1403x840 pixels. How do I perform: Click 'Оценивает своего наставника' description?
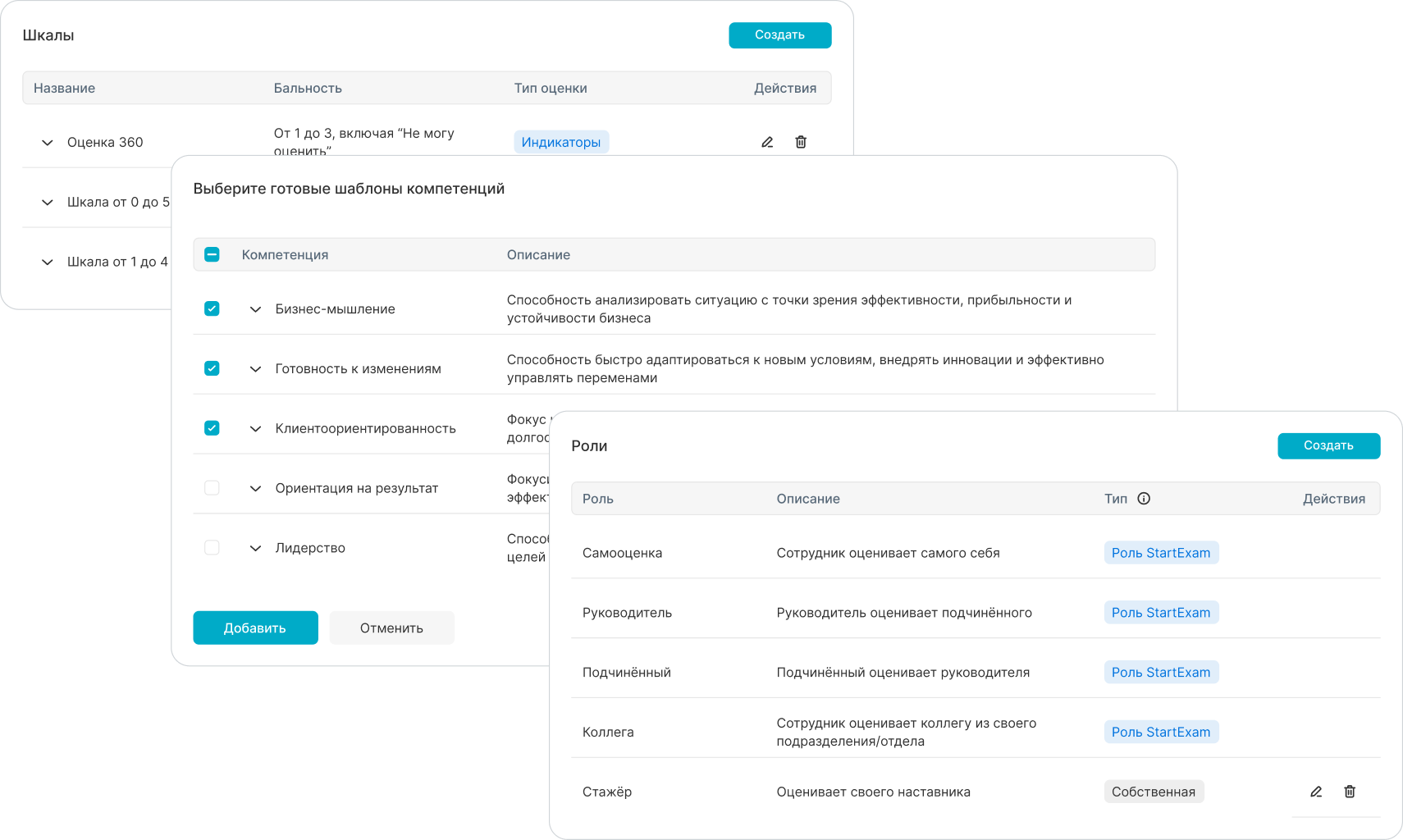coord(873,792)
